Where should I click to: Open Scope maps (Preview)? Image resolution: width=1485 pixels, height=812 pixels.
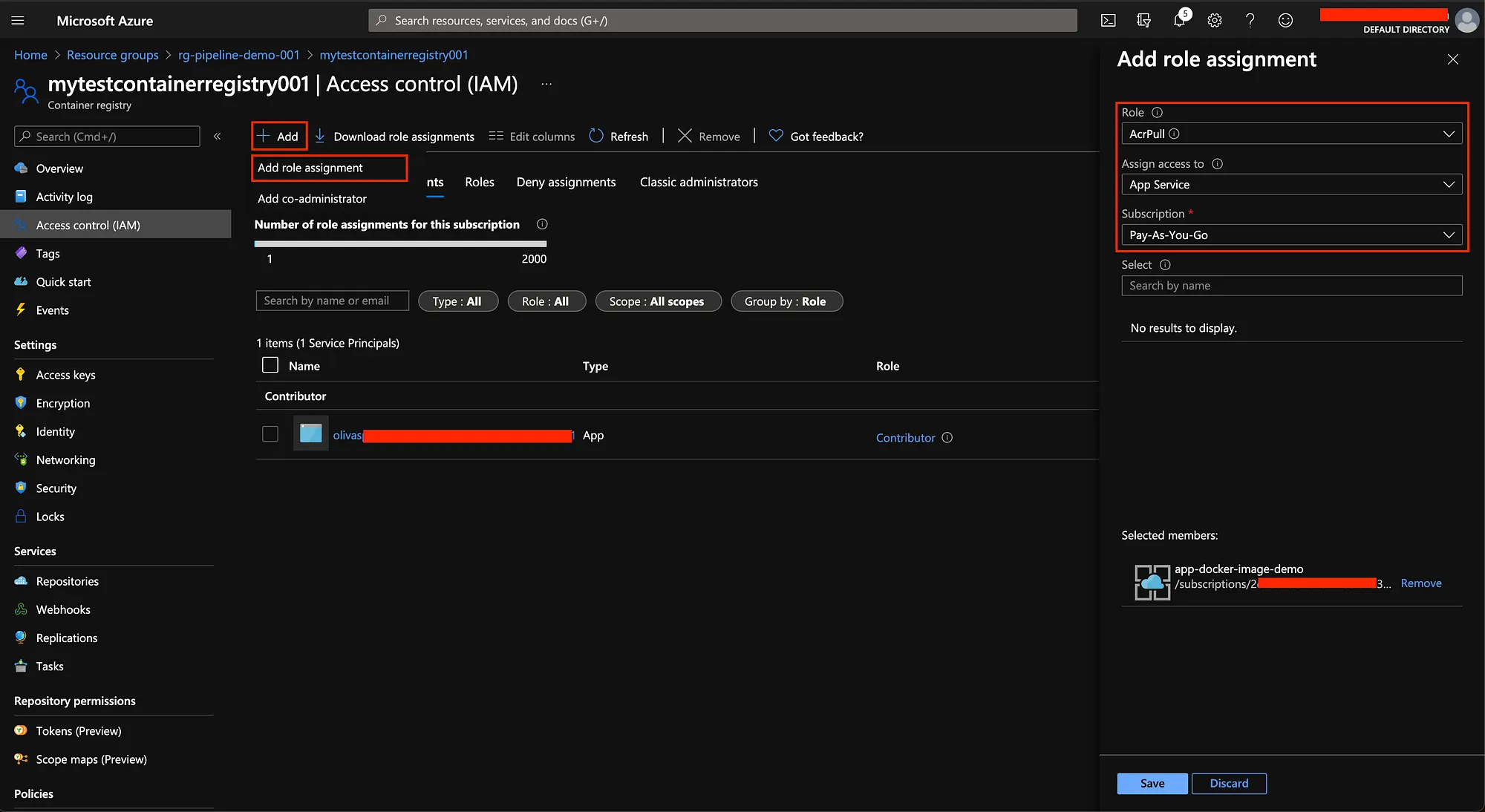[x=91, y=759]
